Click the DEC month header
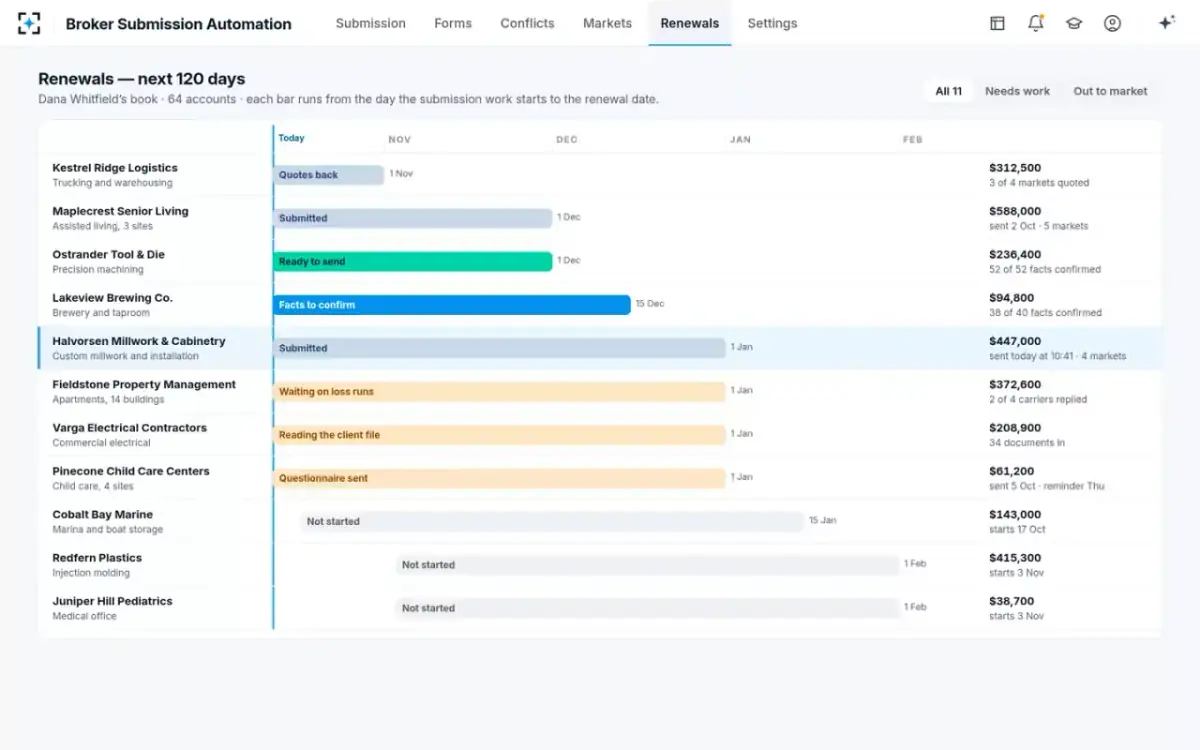Viewport: 1200px width, 750px height. click(x=567, y=140)
